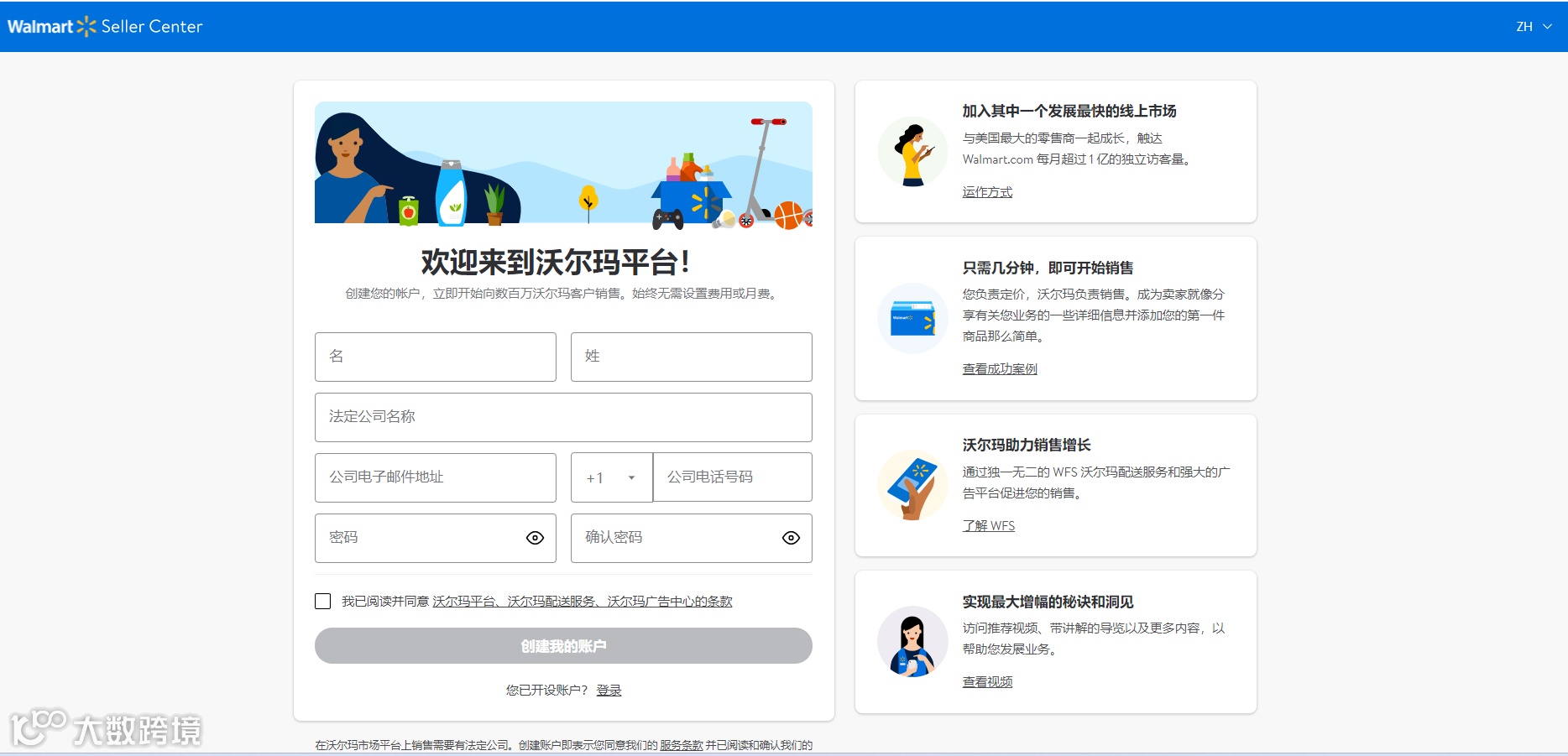Screen dimensions: 1568x756
Task: Open the 运作方式 link
Action: 986,192
